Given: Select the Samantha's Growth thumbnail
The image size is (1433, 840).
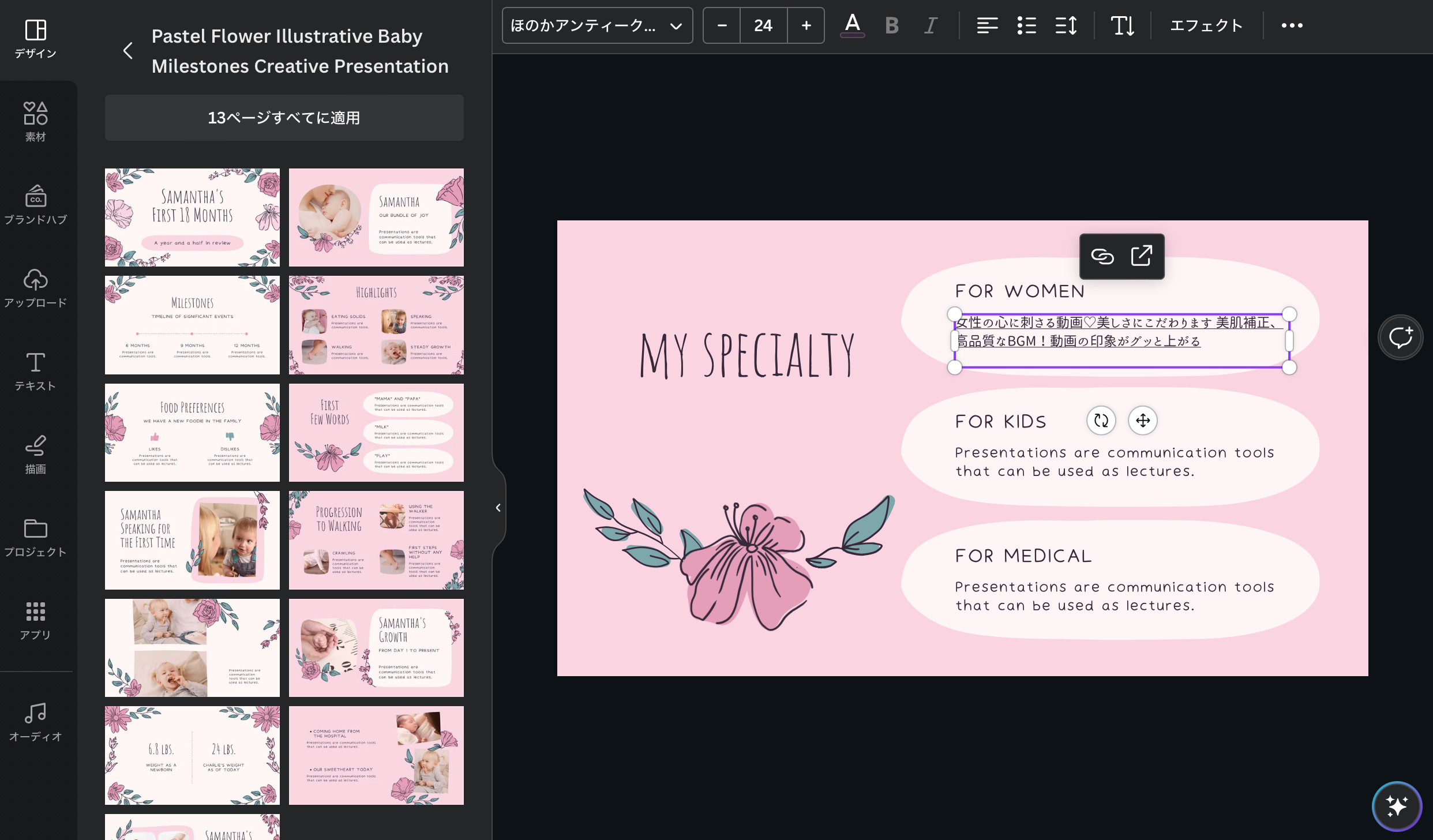Looking at the screenshot, I should click(x=376, y=648).
